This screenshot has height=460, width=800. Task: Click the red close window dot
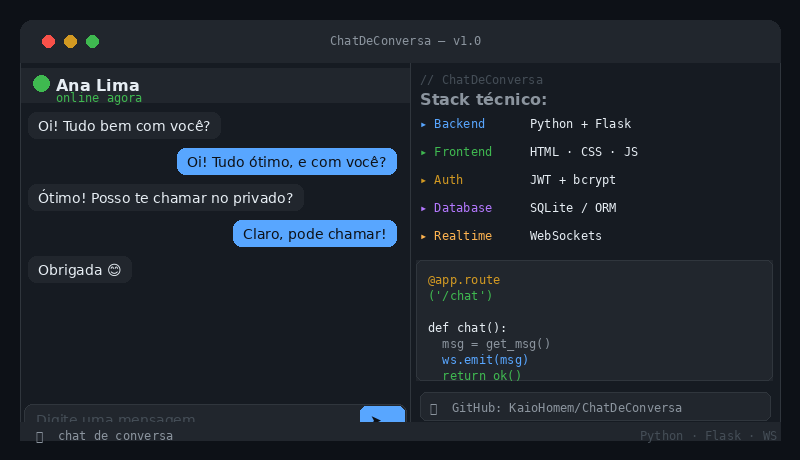point(48,41)
